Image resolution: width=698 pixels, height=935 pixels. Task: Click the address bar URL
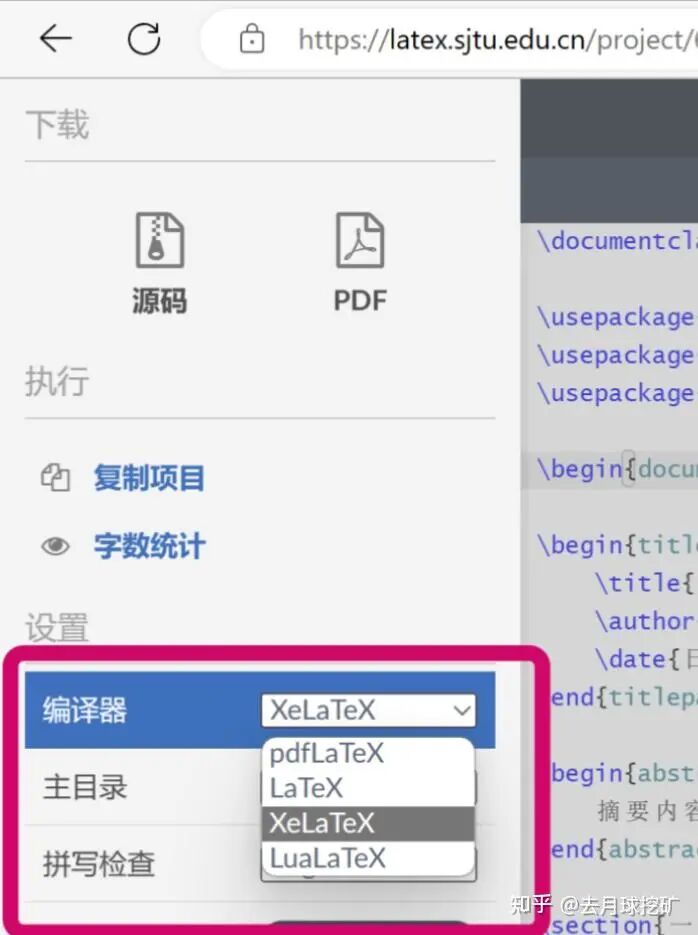pyautogui.click(x=498, y=40)
